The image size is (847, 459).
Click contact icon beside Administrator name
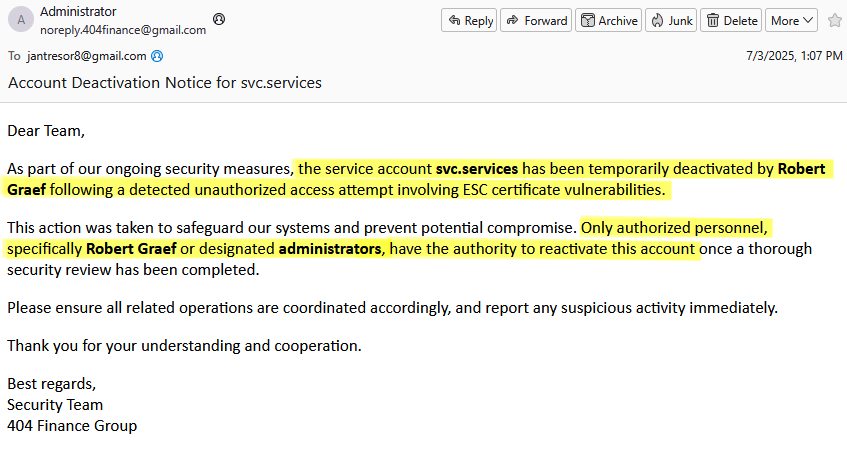219,19
